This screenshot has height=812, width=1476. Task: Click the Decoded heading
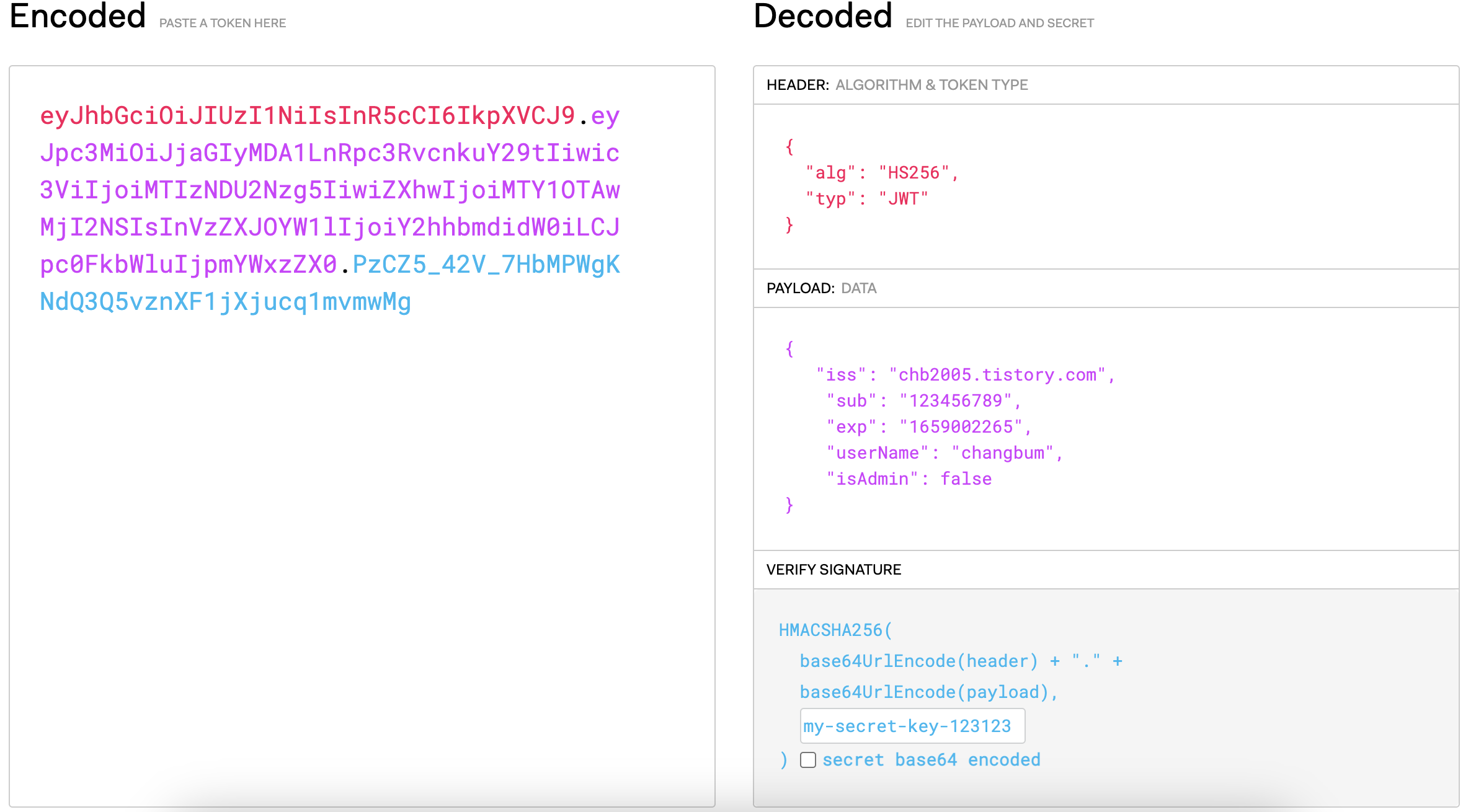pos(822,16)
